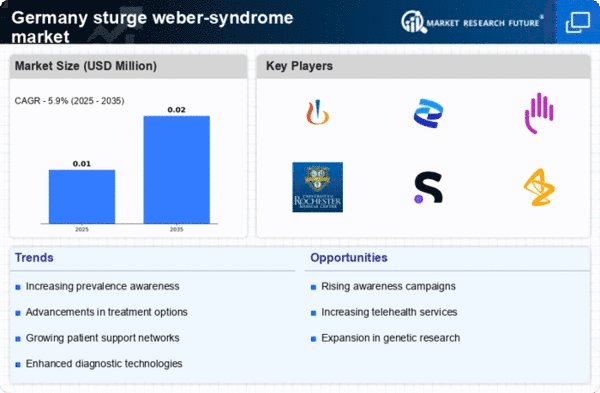Select the purple hand company logo

tap(539, 113)
